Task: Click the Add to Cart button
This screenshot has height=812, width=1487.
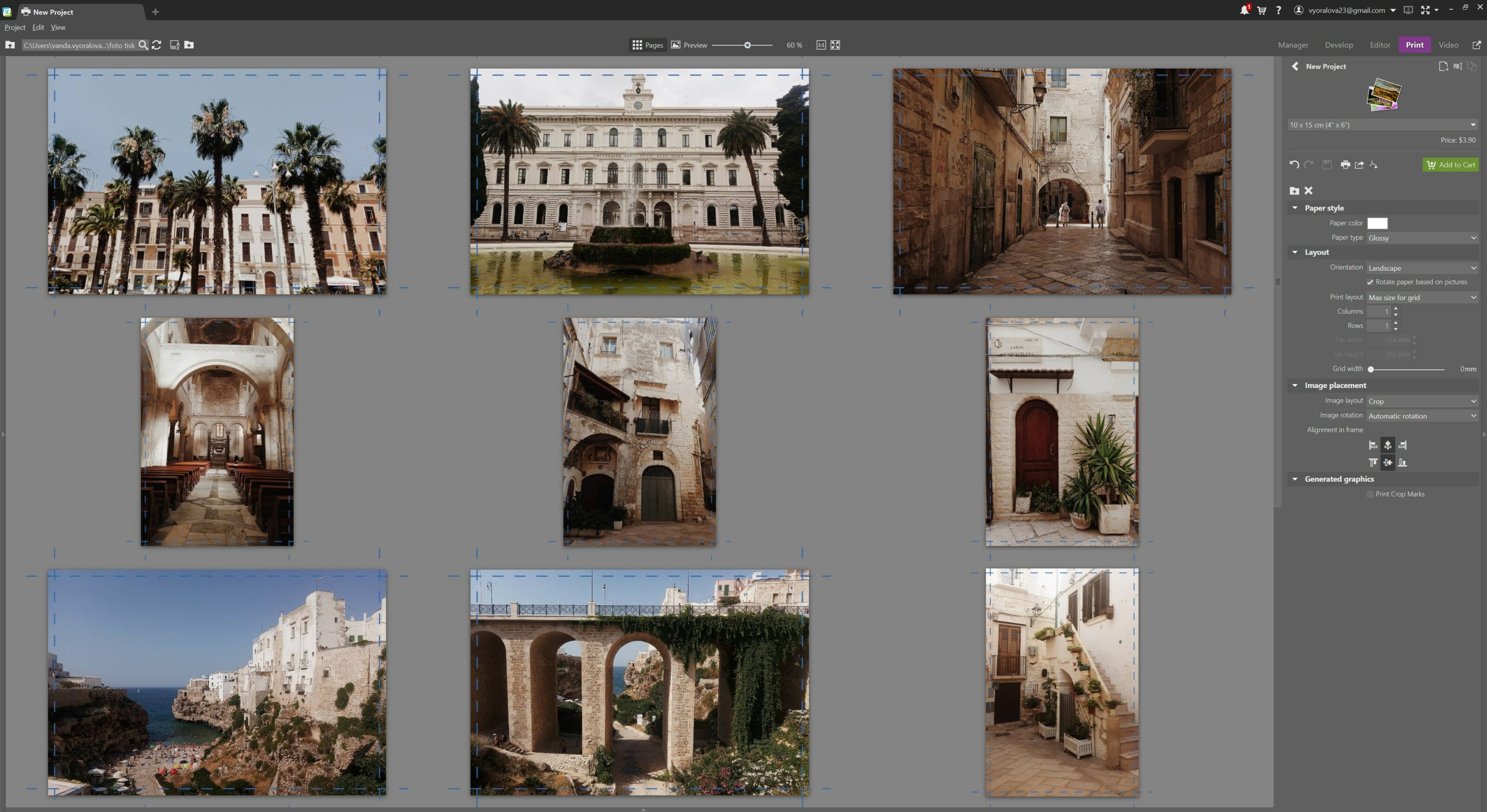Action: [1451, 164]
